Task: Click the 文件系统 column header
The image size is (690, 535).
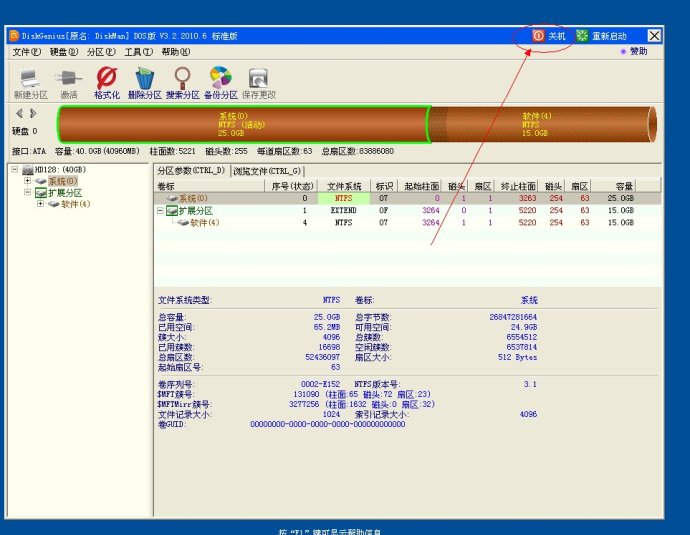Action: [x=344, y=186]
